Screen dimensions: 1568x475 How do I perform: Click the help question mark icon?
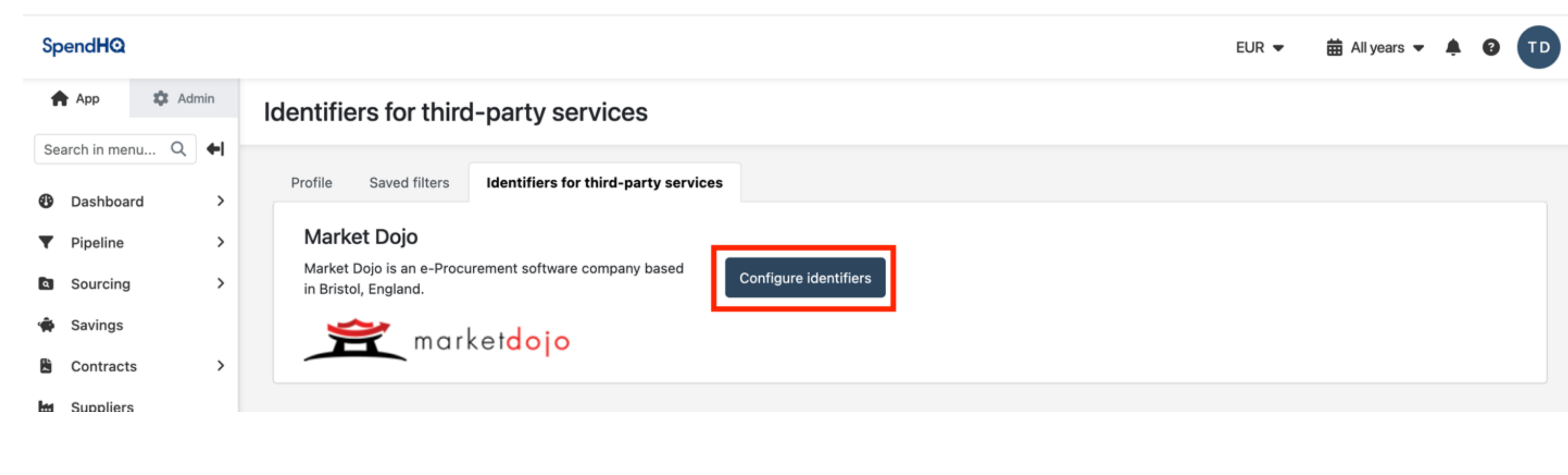(x=1490, y=47)
